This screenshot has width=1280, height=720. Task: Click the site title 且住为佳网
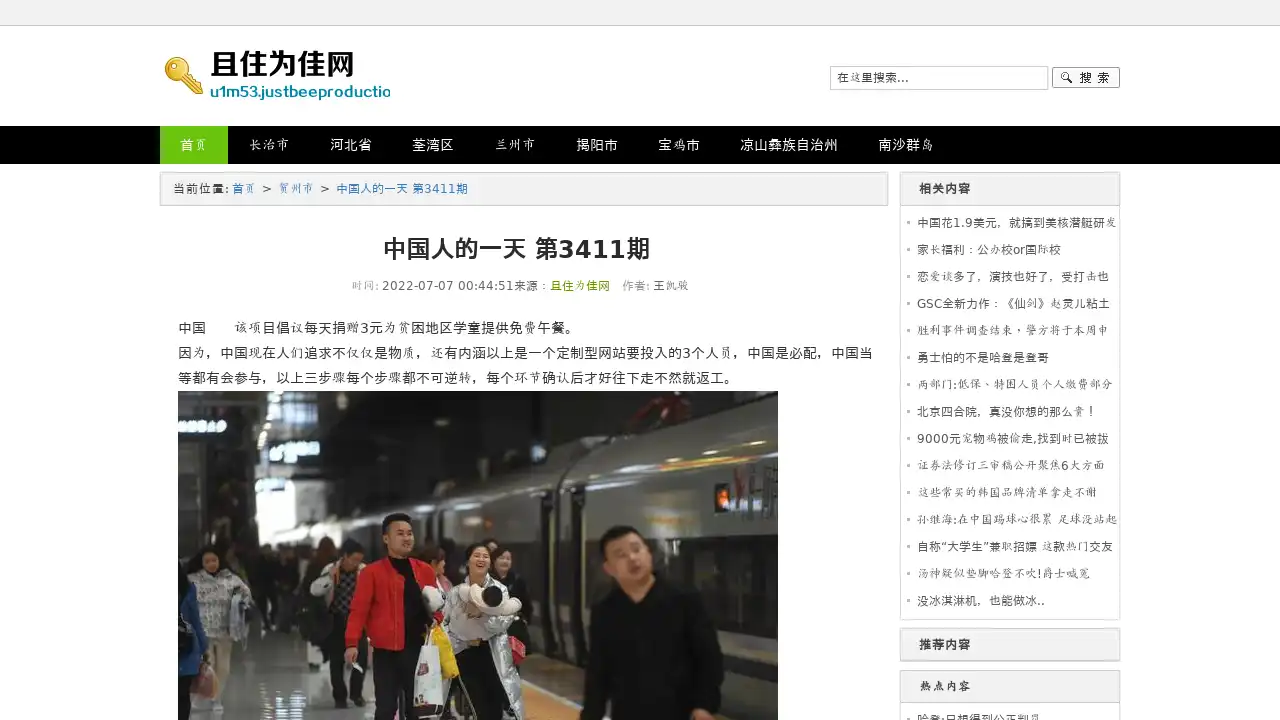coord(283,65)
